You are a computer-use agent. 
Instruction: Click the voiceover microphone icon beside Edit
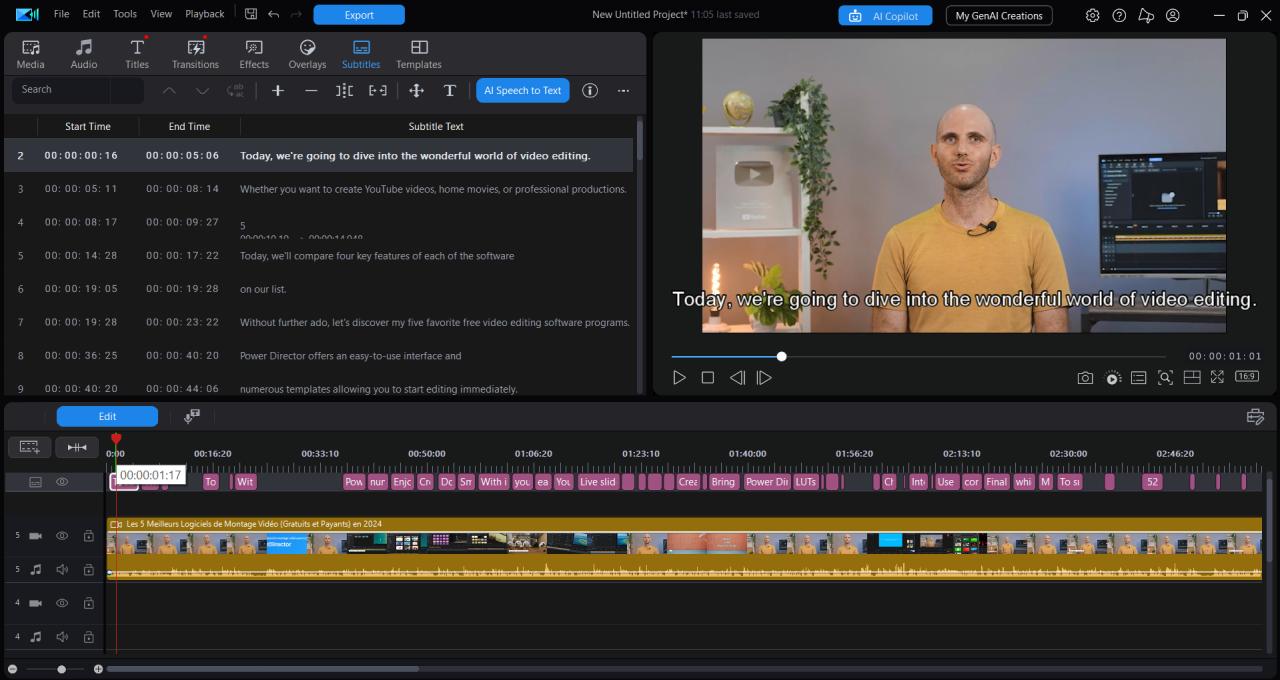pos(192,415)
